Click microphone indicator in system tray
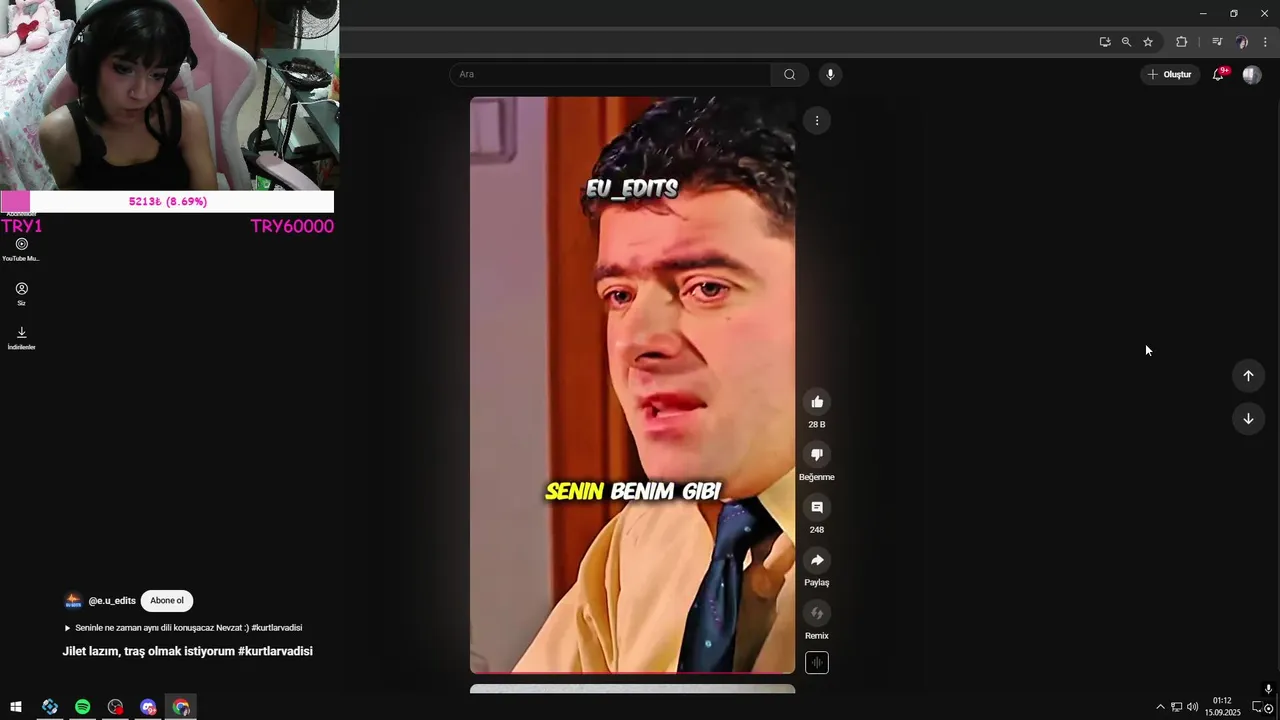The image size is (1280, 720). 1268,689
